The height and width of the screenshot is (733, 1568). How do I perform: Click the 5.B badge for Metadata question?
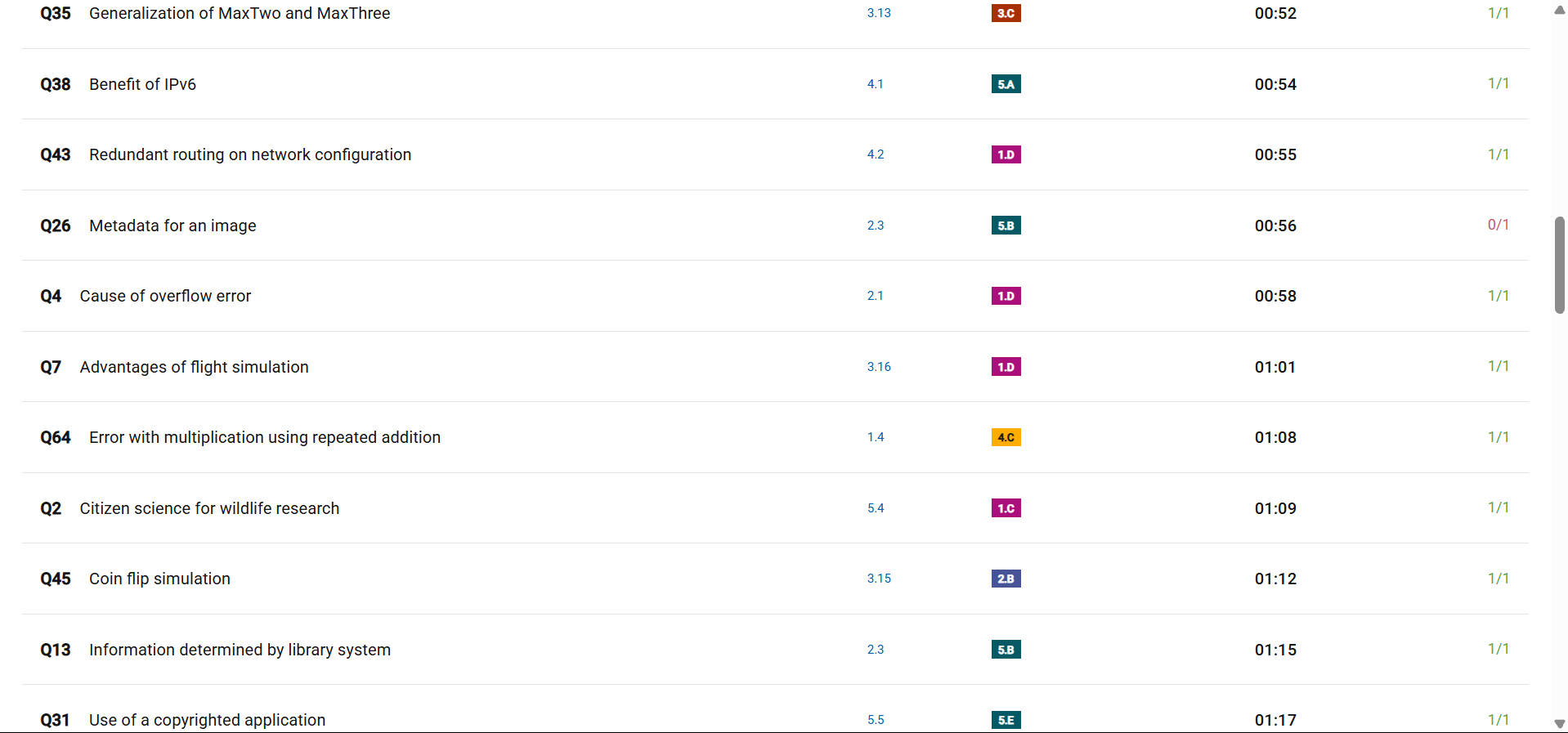1006,226
